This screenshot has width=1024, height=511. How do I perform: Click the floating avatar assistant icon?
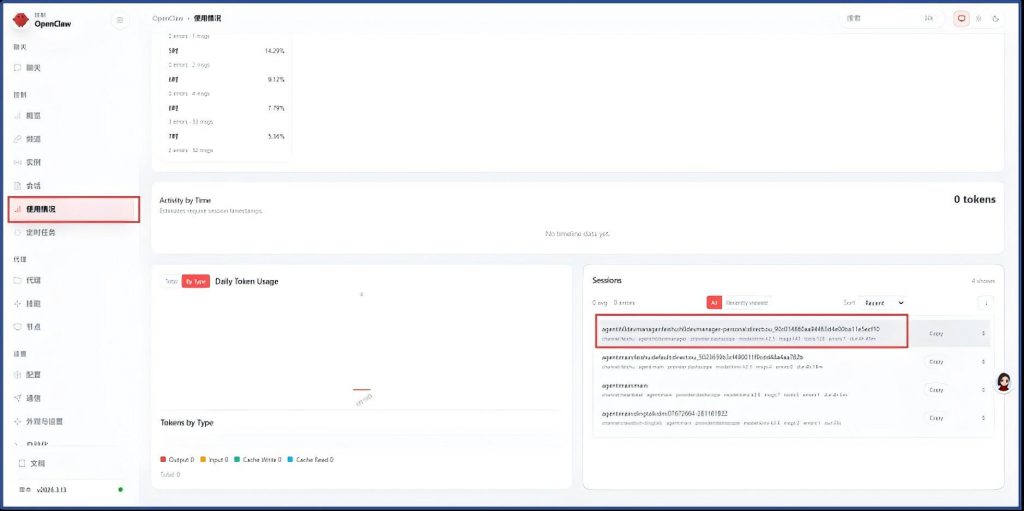[1003, 382]
